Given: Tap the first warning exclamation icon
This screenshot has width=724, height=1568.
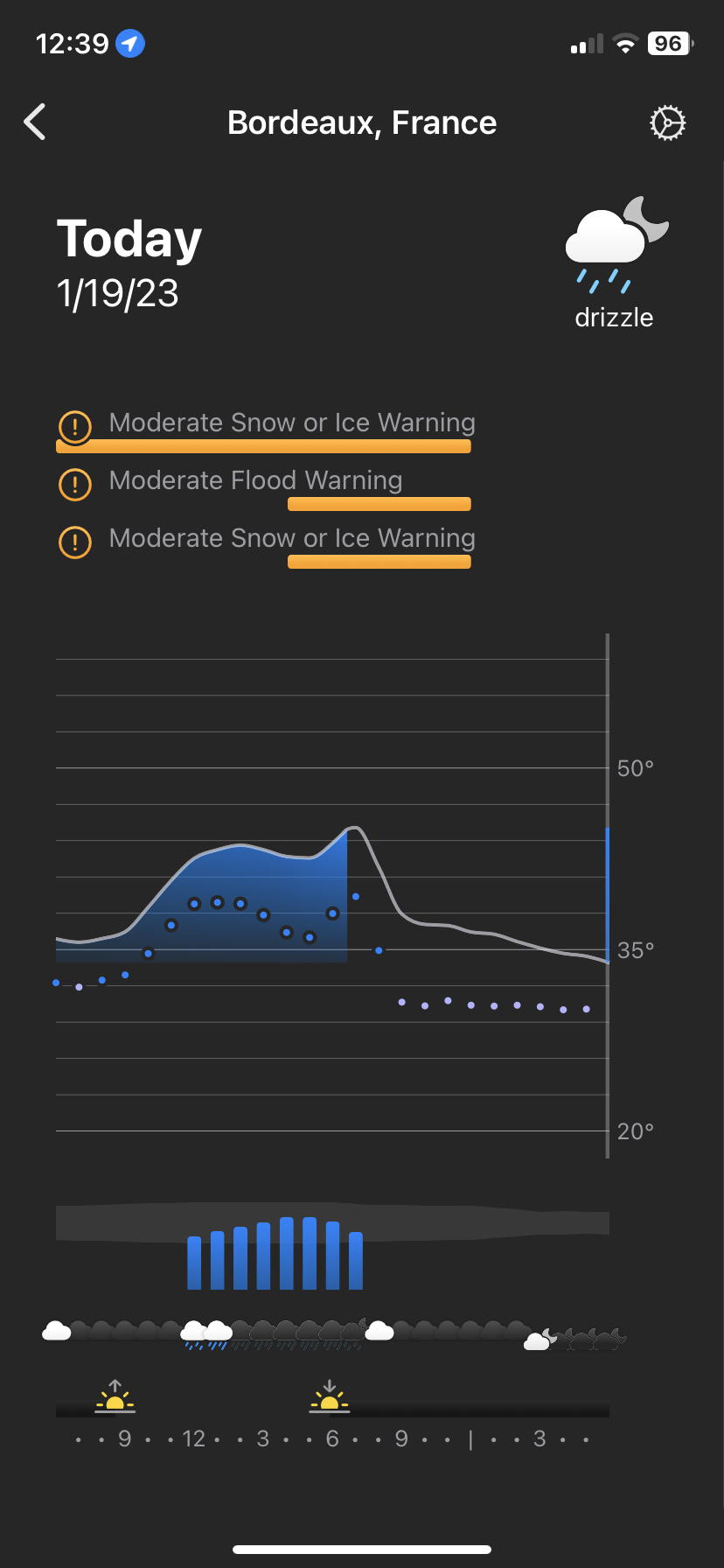Looking at the screenshot, I should pos(75,426).
